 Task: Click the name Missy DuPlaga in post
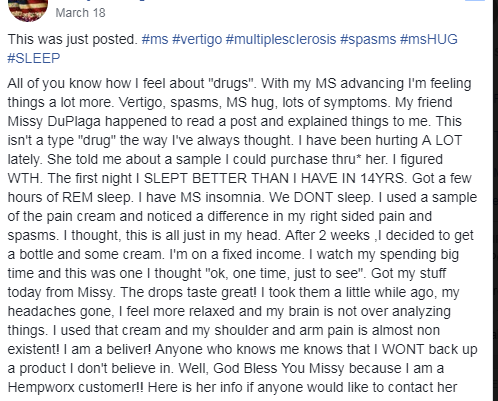click(x=54, y=121)
